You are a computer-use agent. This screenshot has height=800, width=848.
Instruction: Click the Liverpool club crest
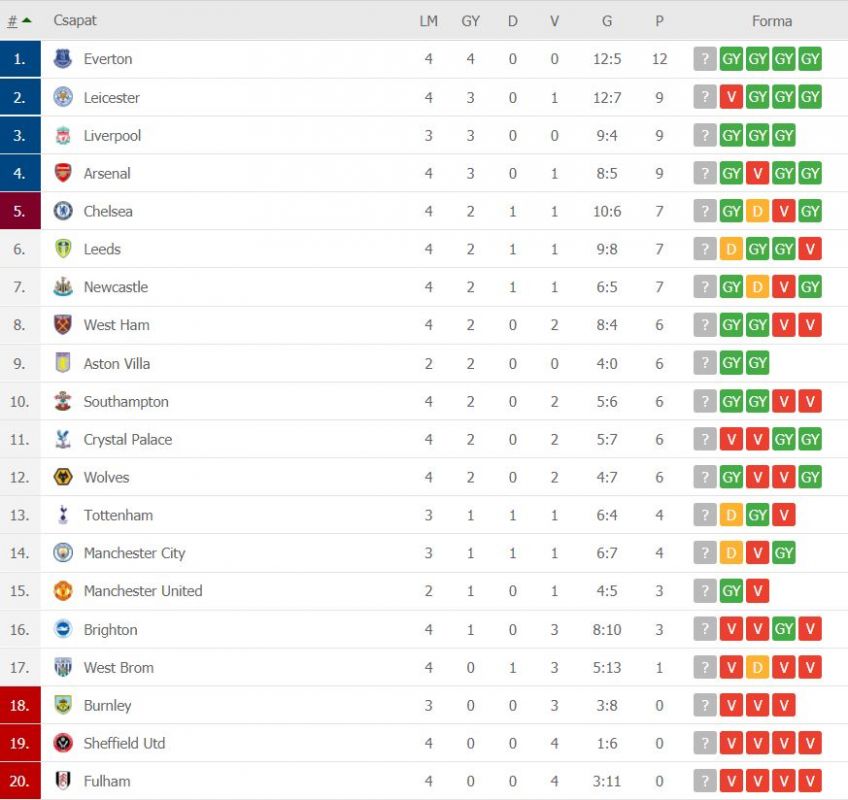tap(63, 135)
